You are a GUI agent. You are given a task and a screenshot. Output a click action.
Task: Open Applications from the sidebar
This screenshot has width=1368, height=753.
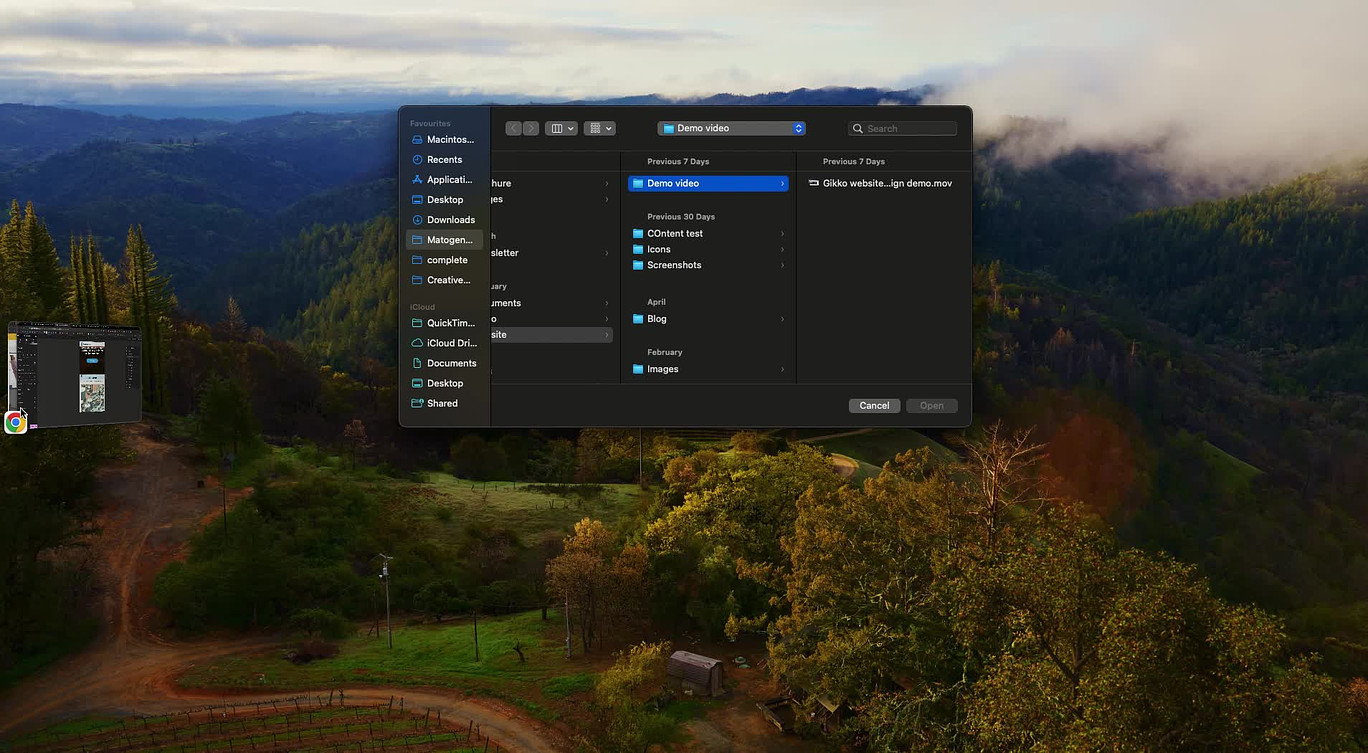point(448,180)
